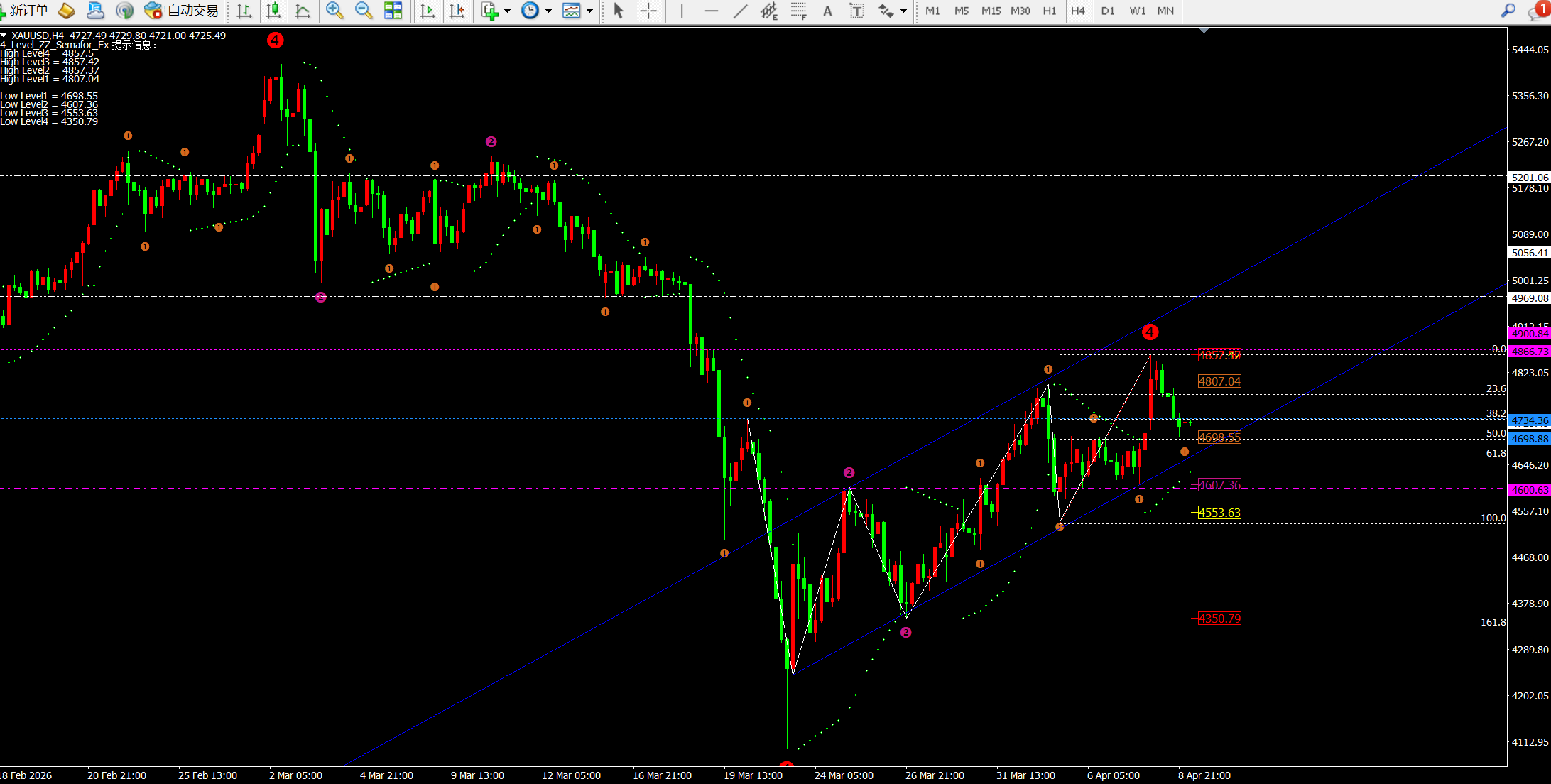This screenshot has height=784, width=1551.
Task: Switch to D1 timeframe
Action: click(x=1107, y=11)
